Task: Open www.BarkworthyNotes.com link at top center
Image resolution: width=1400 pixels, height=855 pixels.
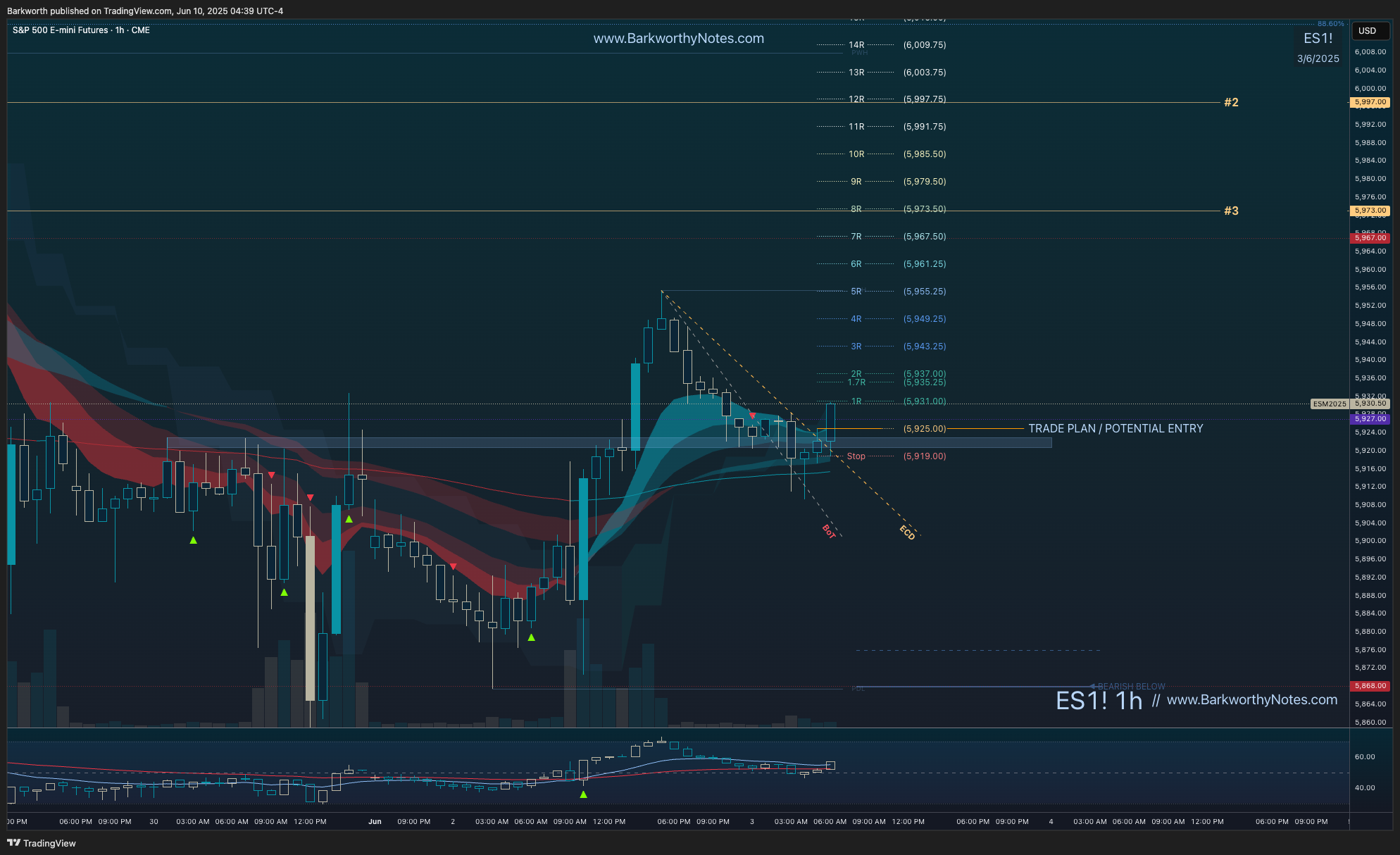Action: click(x=678, y=39)
